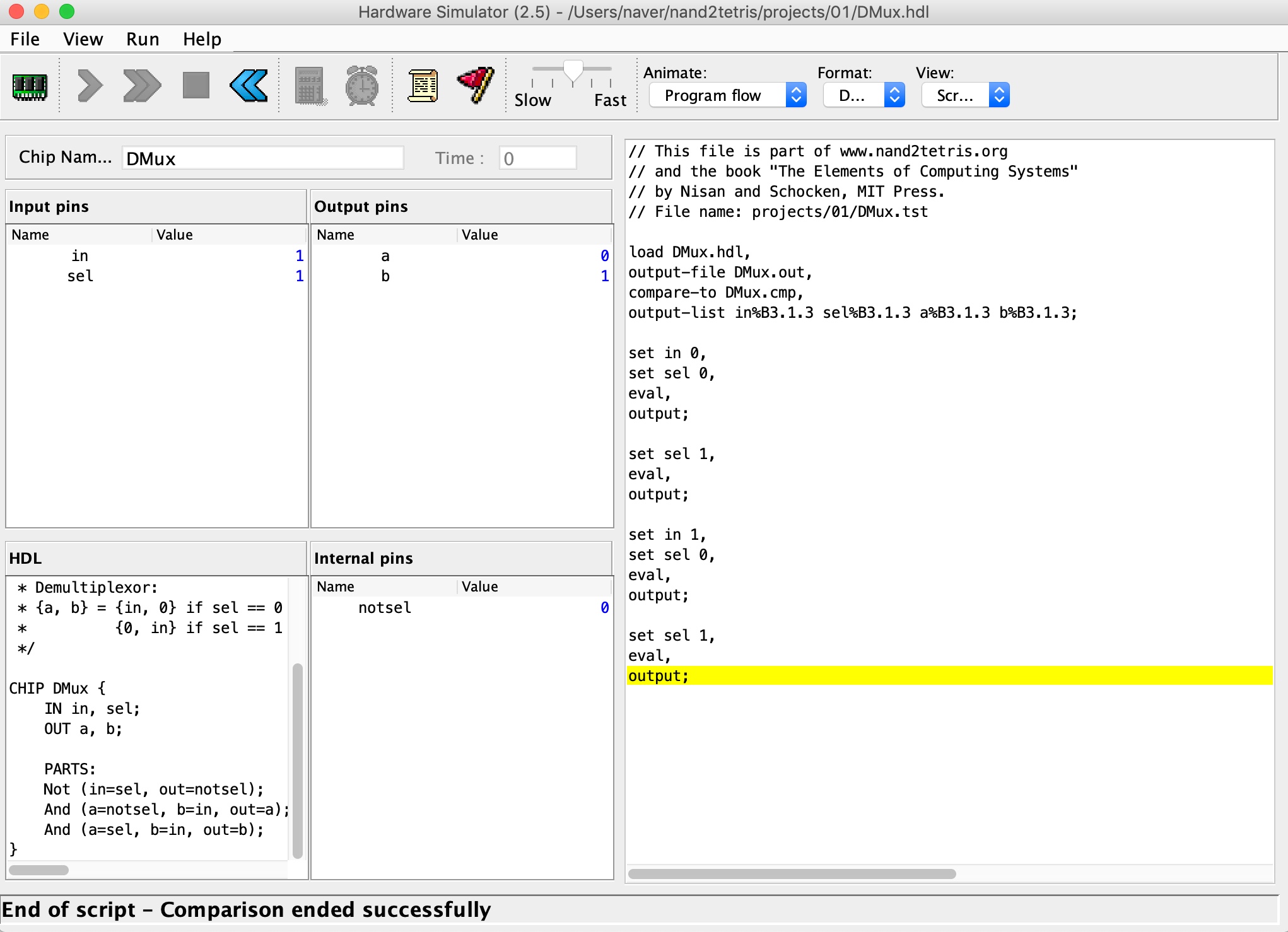
Task: Click 'OUT a, b;' HDL line
Action: [x=83, y=728]
